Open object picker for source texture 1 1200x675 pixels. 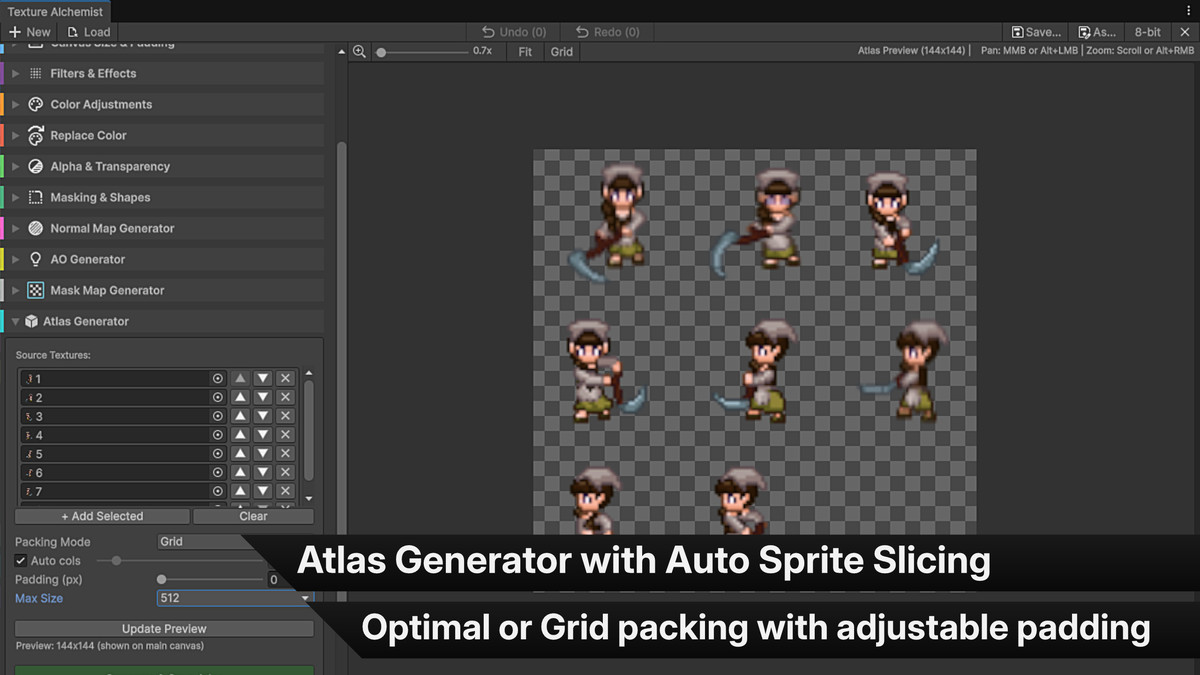pos(217,379)
